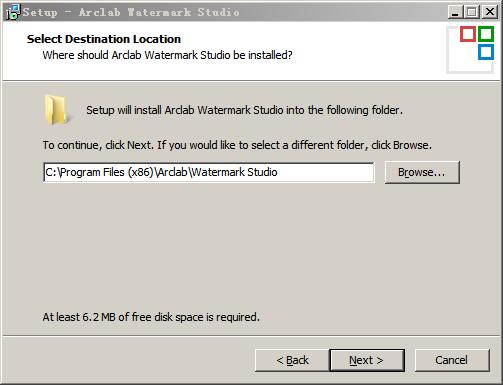This screenshot has width=503, height=385.
Task: Click the 'Setup will install' description text
Action: tap(244, 110)
